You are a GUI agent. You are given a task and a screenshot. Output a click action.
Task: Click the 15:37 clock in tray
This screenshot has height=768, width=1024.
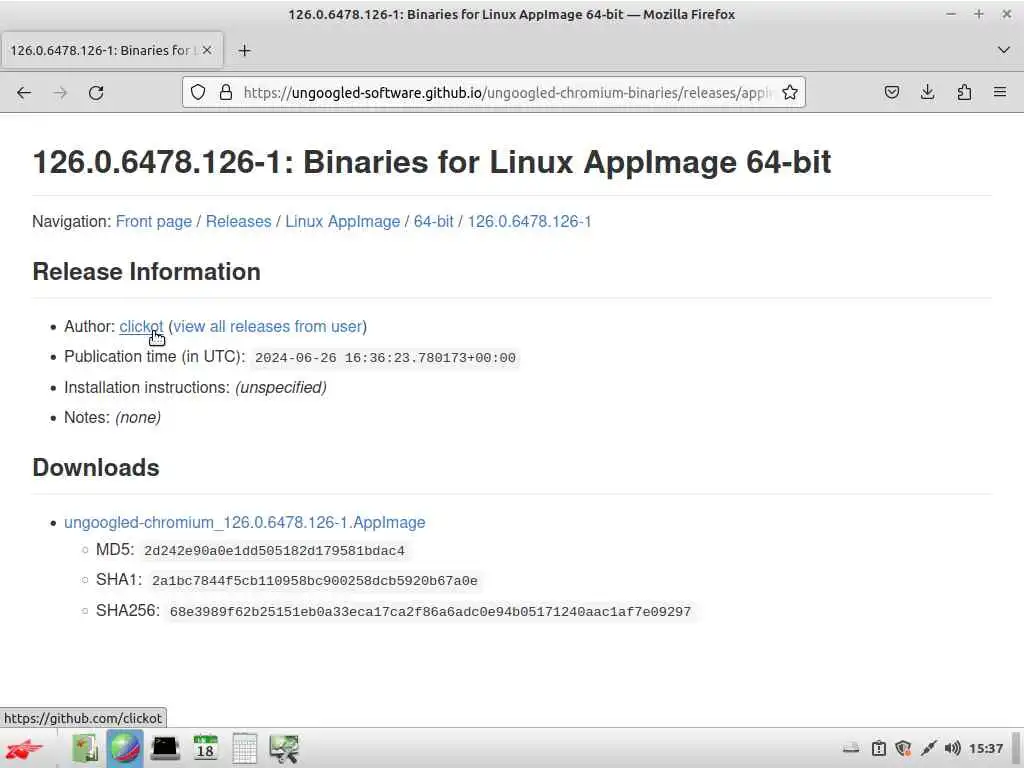[985, 748]
